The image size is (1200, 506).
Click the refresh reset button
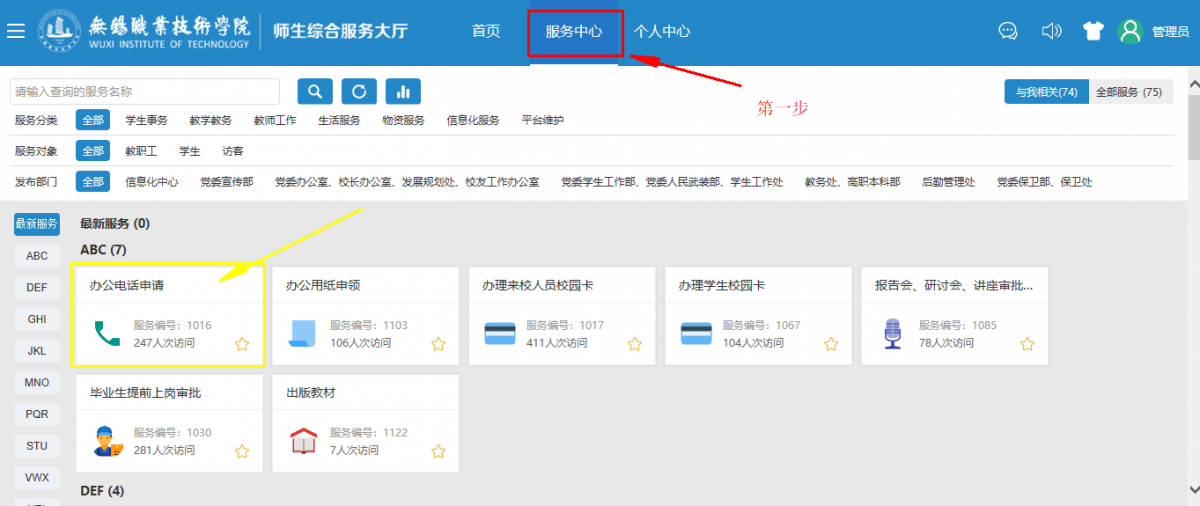[x=359, y=91]
